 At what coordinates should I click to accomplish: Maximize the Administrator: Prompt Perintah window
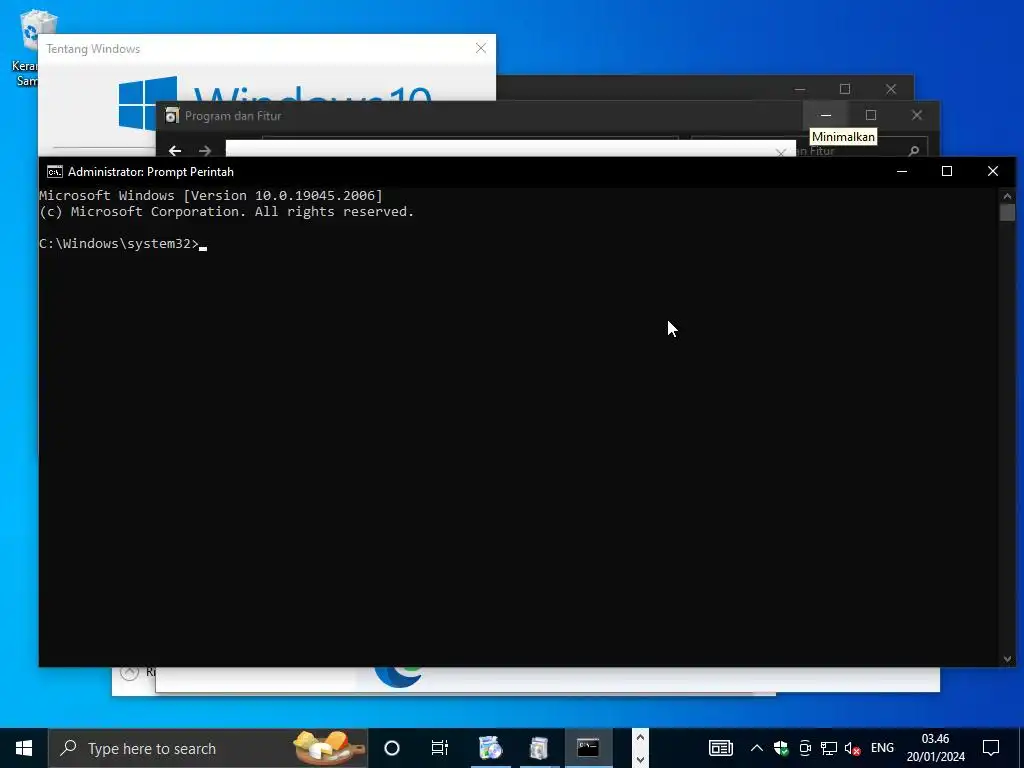pos(947,171)
